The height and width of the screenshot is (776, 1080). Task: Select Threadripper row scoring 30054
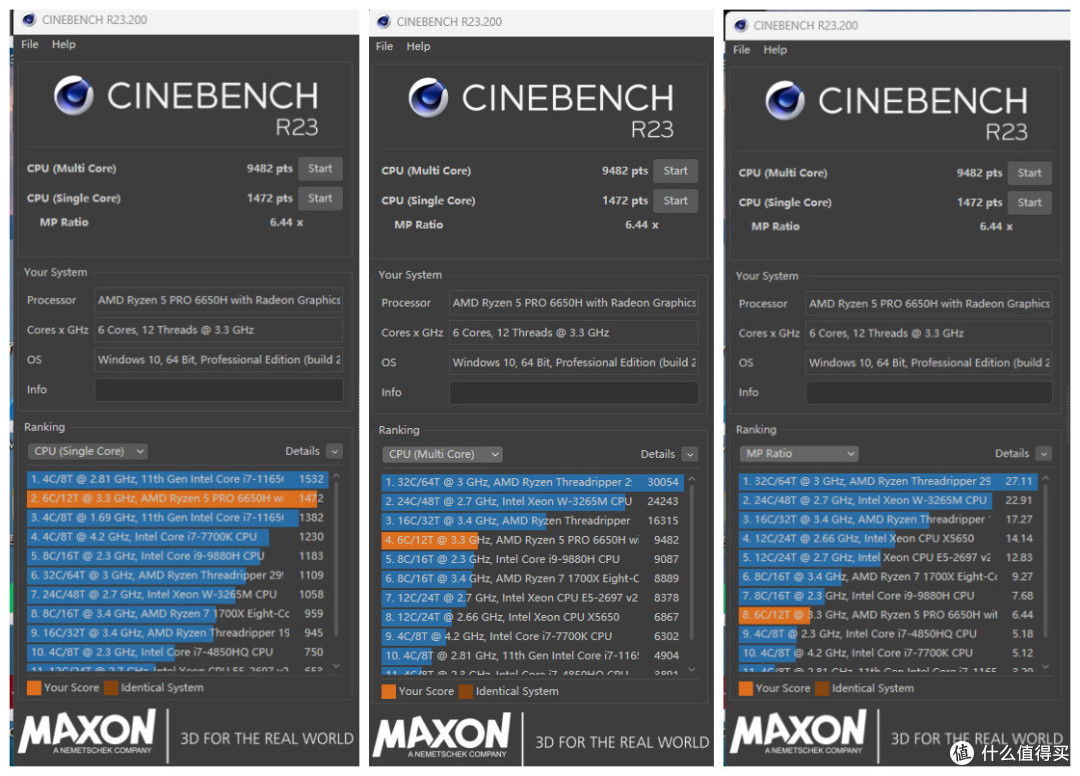coord(532,482)
